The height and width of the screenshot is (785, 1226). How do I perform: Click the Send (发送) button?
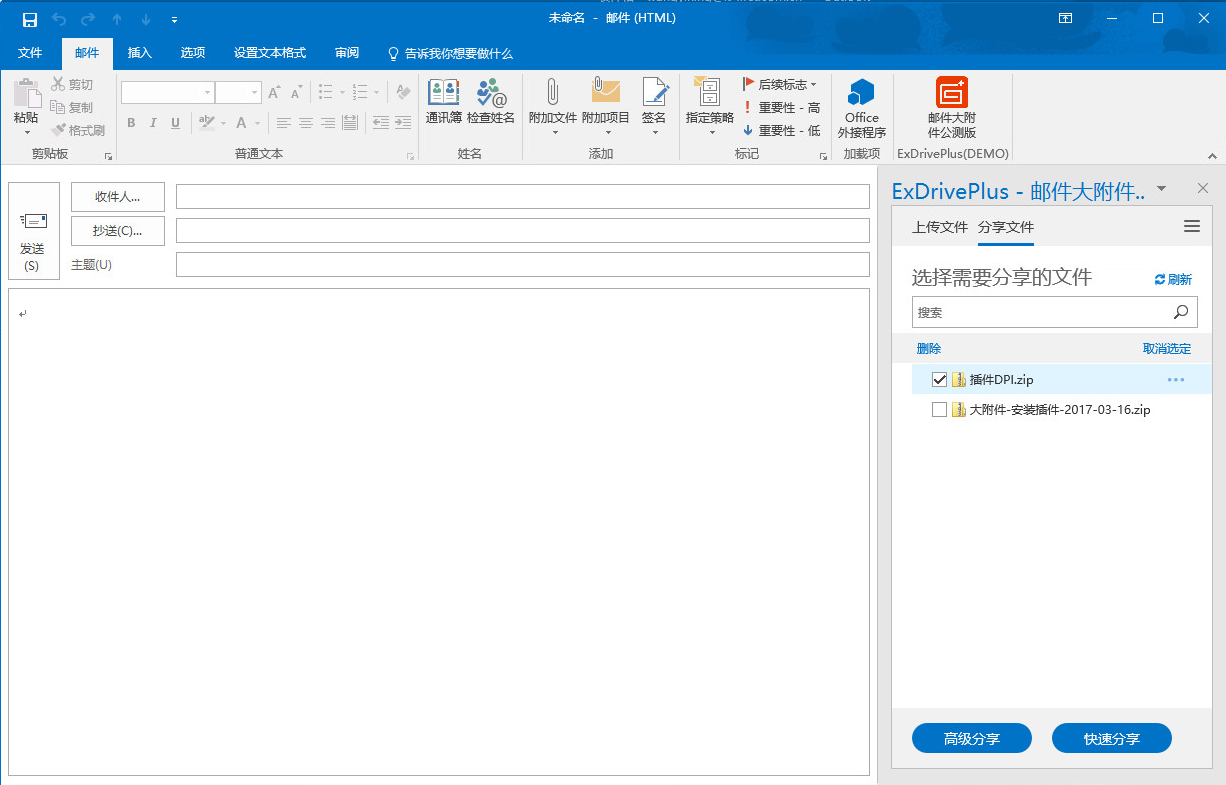point(34,231)
